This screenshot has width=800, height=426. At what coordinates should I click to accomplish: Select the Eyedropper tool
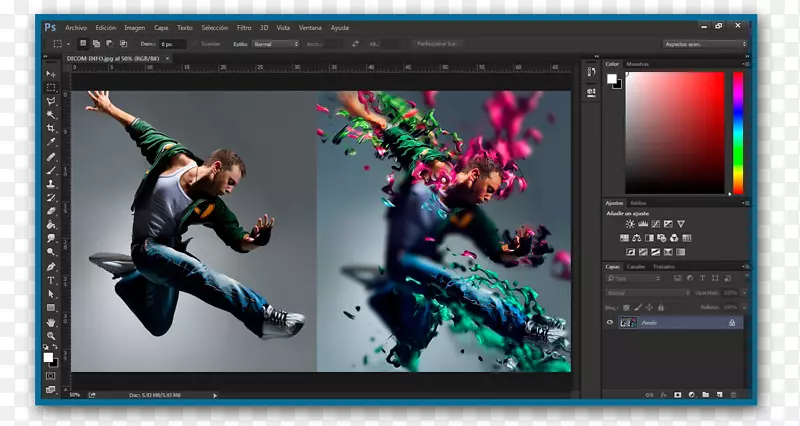[51, 142]
